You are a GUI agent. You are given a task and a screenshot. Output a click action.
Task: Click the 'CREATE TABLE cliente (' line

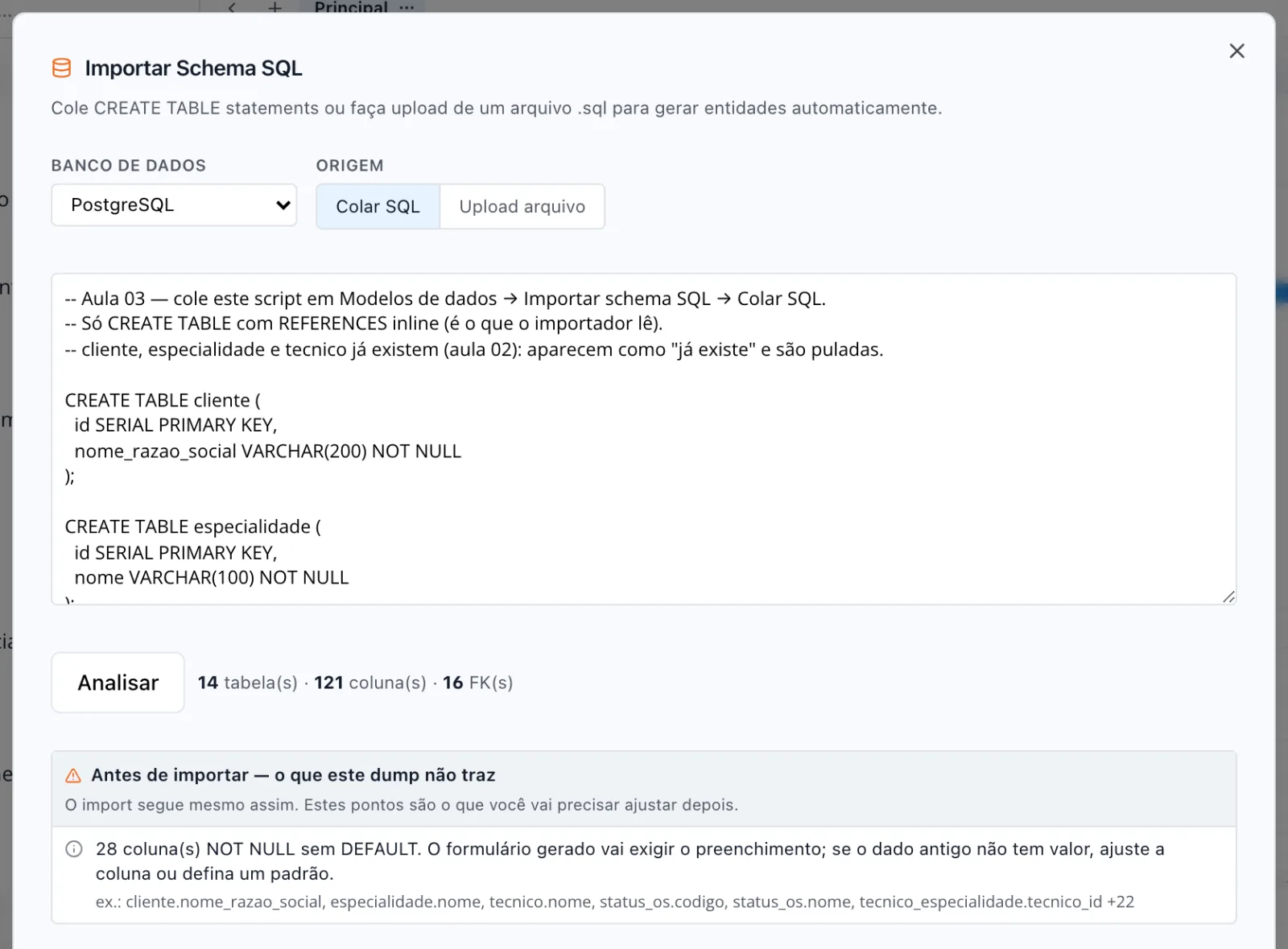coord(163,400)
